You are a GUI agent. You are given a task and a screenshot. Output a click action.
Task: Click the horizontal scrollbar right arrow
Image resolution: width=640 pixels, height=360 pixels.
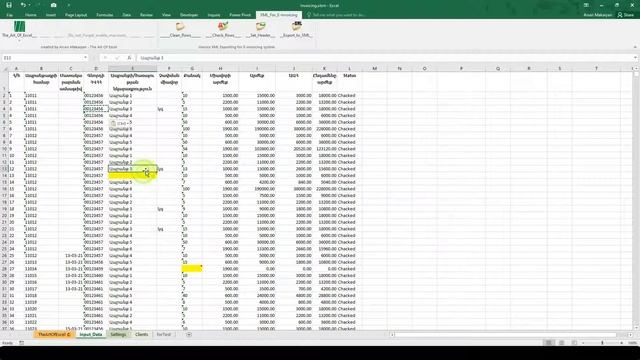[x=631, y=335]
